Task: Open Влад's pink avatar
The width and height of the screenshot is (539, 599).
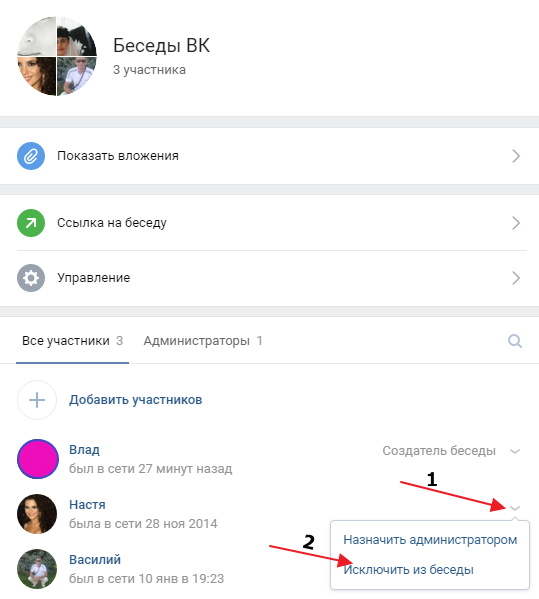Action: (x=38, y=459)
